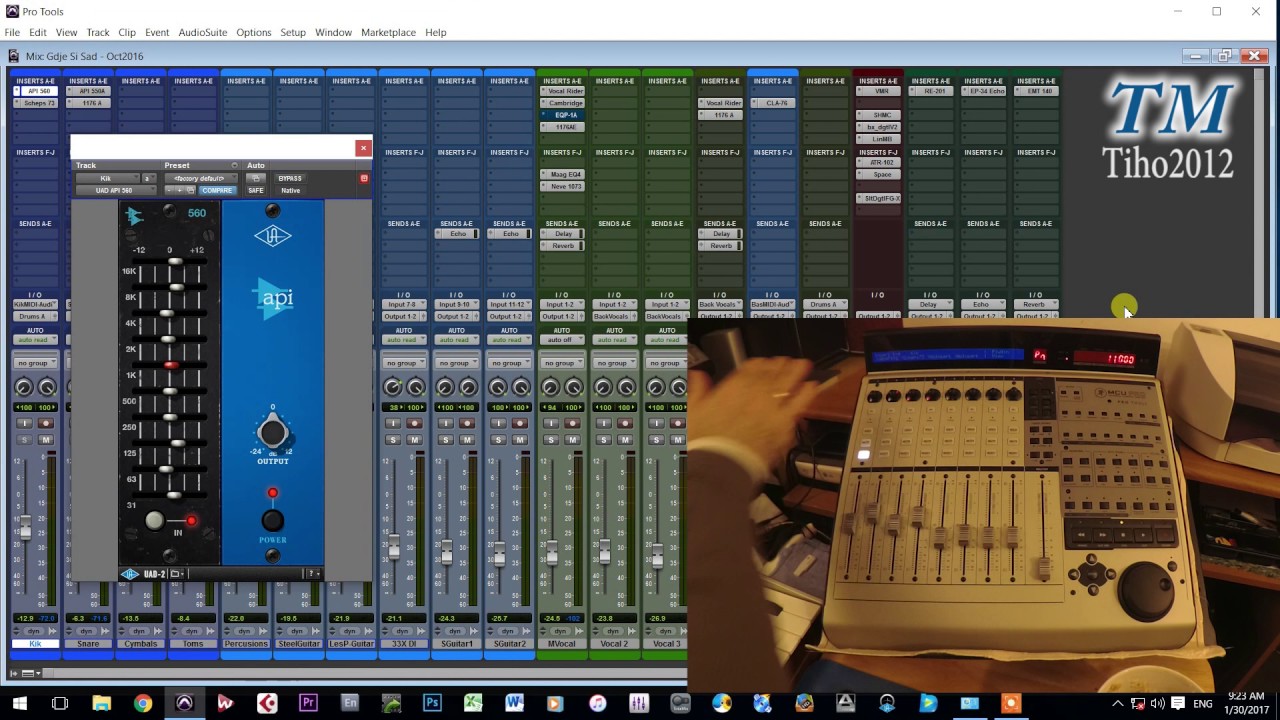Viewport: 1280px width, 720px height.
Task: Open Microsoft Word from taskbar
Action: coord(514,704)
